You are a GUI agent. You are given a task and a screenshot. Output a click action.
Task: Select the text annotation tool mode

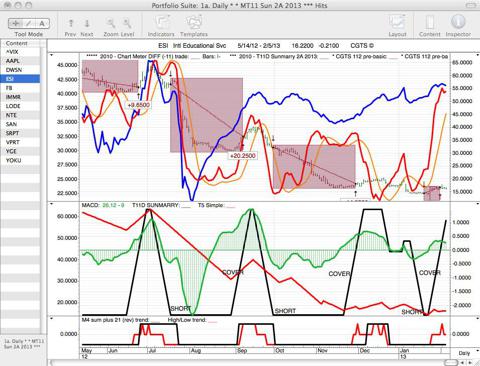[42, 23]
